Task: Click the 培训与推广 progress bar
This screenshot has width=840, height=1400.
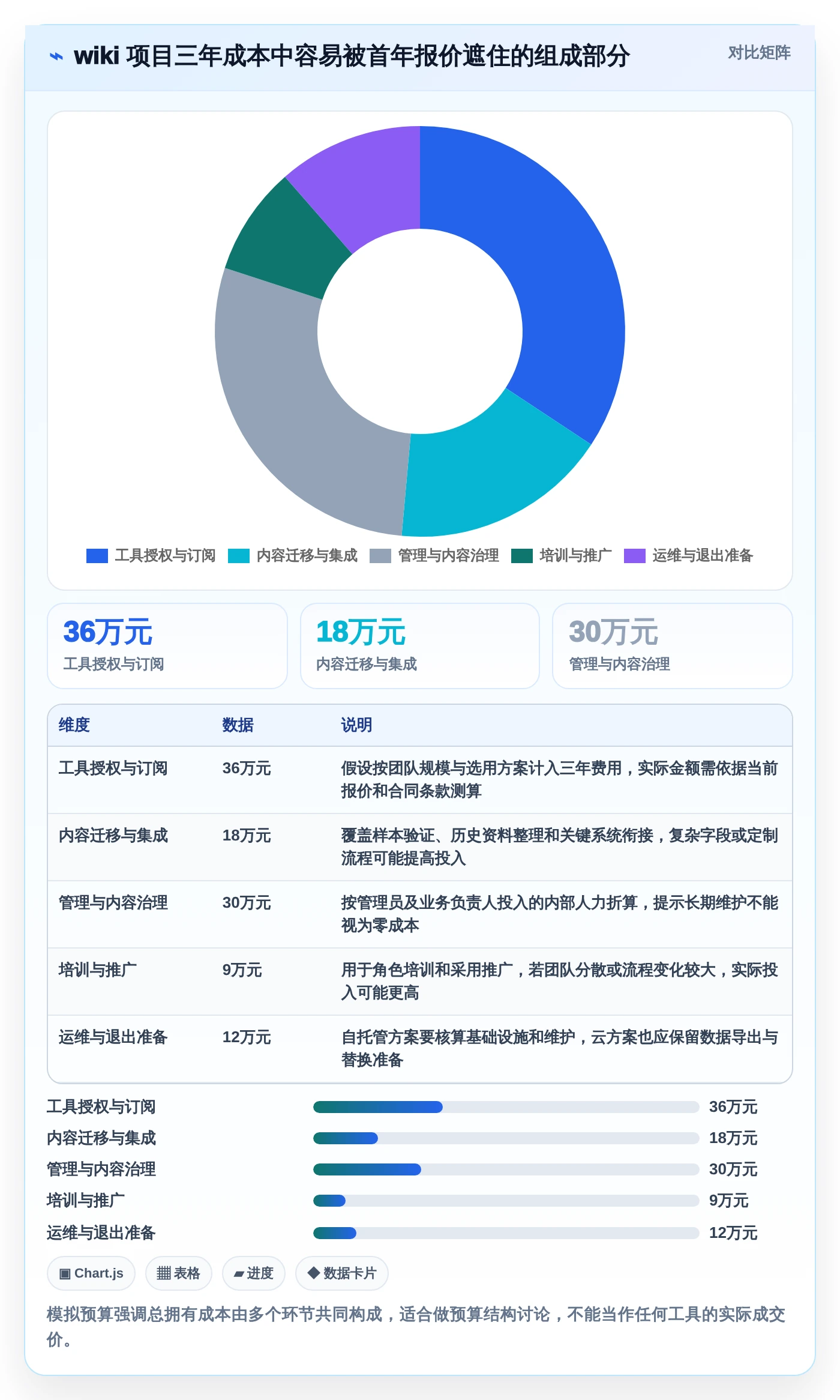Action: [506, 1201]
